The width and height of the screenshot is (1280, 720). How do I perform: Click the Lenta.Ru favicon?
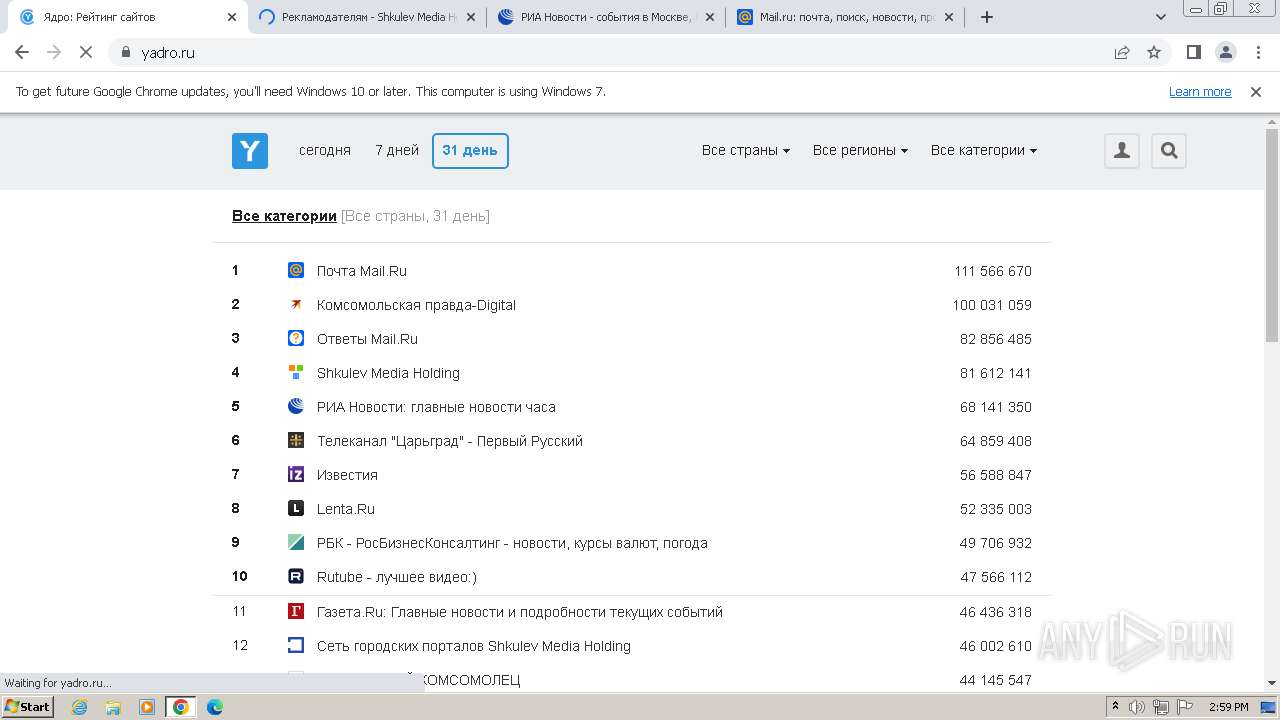(x=296, y=508)
